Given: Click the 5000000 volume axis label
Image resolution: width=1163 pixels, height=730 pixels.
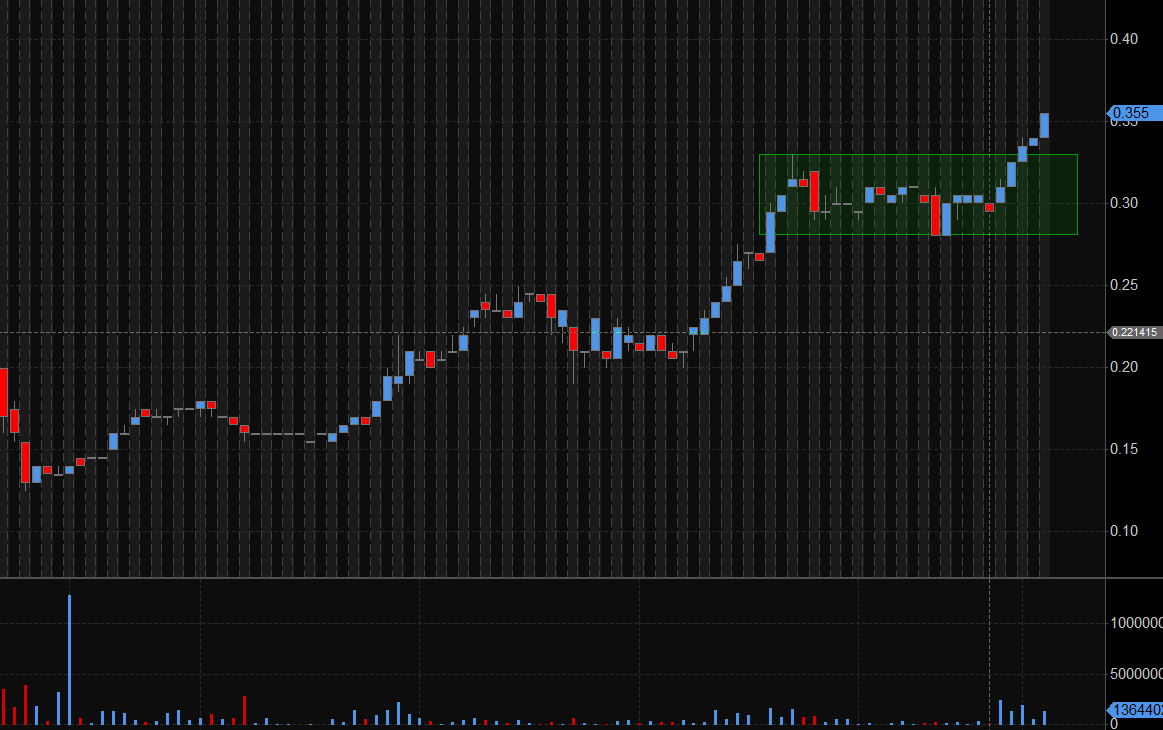Looking at the screenshot, I should [x=1136, y=674].
